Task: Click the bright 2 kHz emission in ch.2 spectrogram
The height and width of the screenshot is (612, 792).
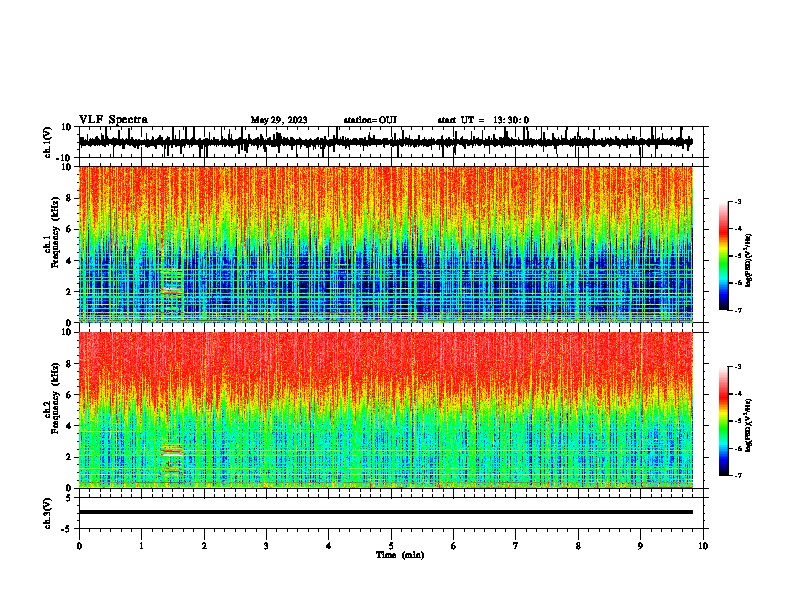Action: coord(173,452)
